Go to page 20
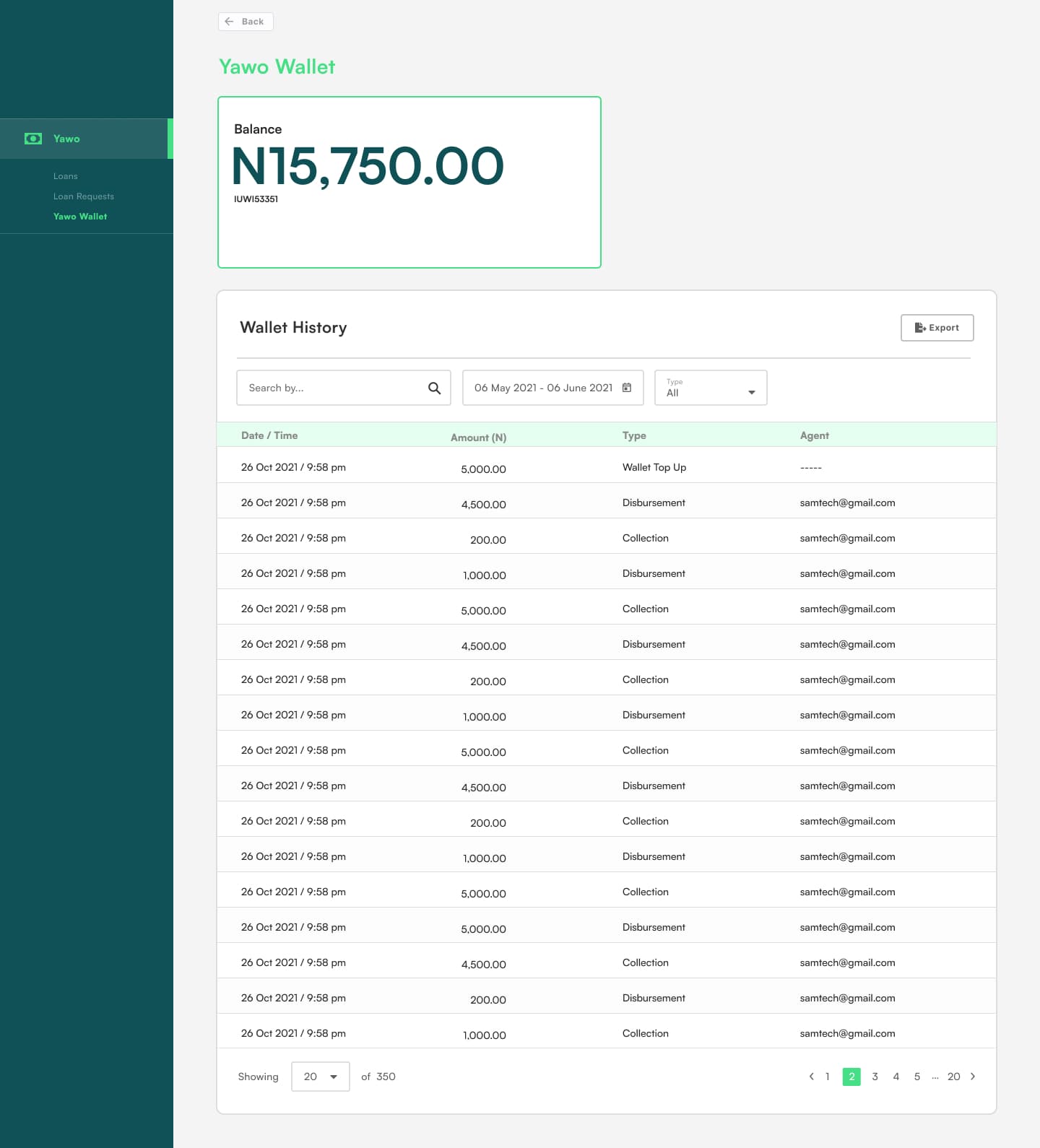Viewport: 1040px width, 1148px height. click(x=954, y=1077)
